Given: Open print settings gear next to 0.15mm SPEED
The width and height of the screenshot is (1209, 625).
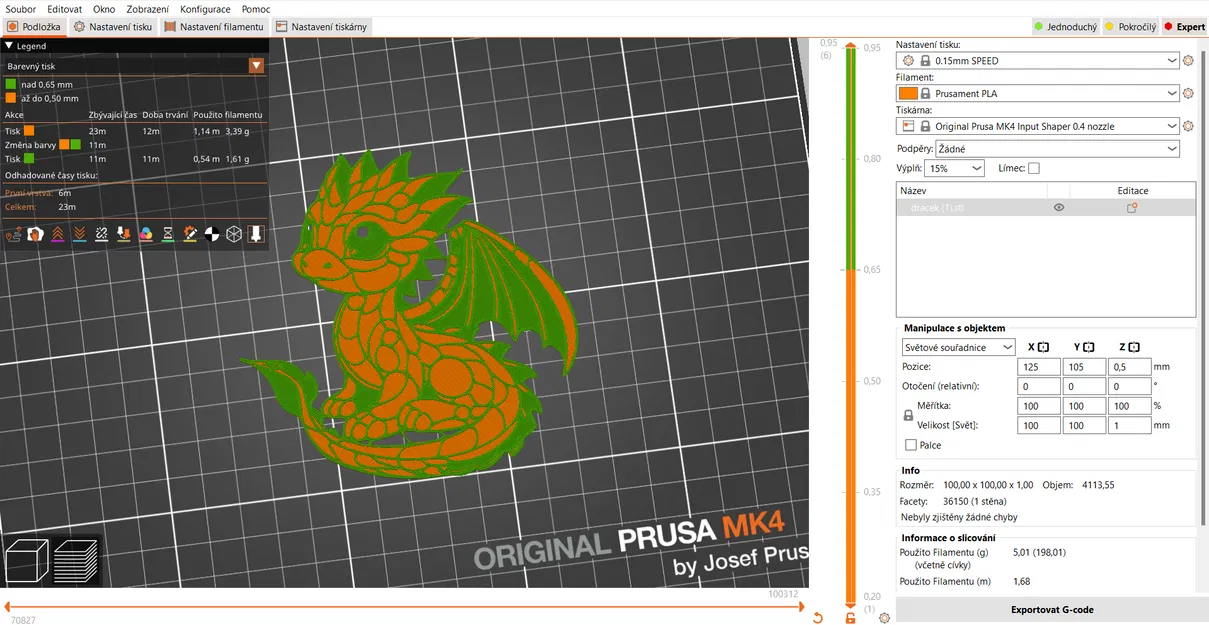Looking at the screenshot, I should pos(1188,61).
